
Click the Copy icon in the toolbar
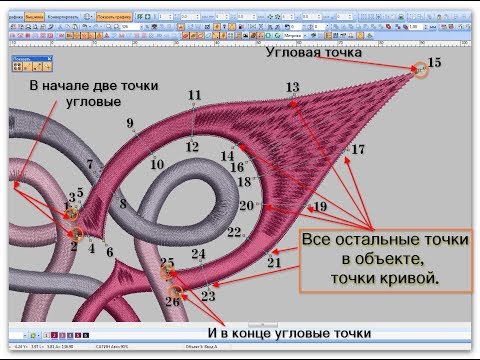[x=67, y=27]
